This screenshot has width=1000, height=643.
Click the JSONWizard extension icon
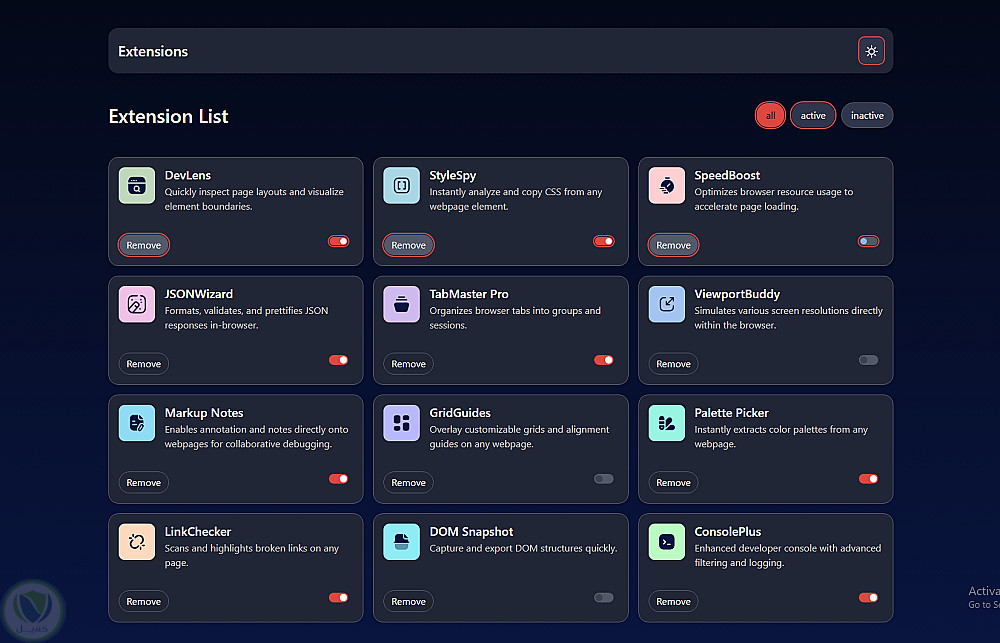click(136, 304)
